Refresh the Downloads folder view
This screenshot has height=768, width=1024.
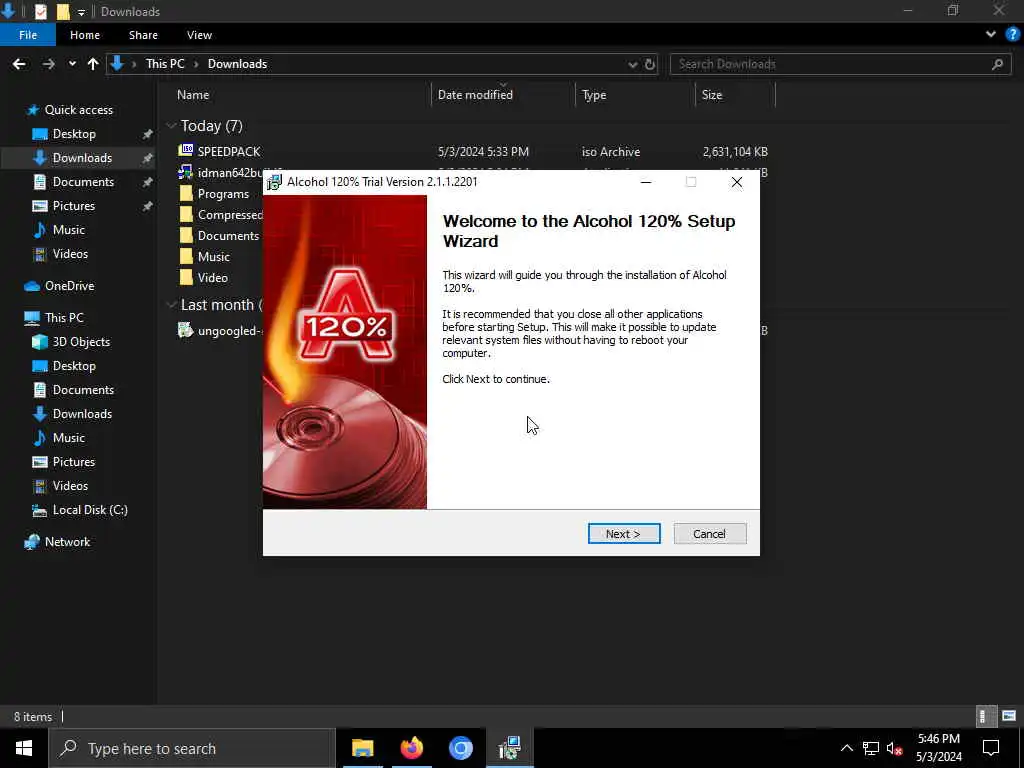pyautogui.click(x=650, y=64)
